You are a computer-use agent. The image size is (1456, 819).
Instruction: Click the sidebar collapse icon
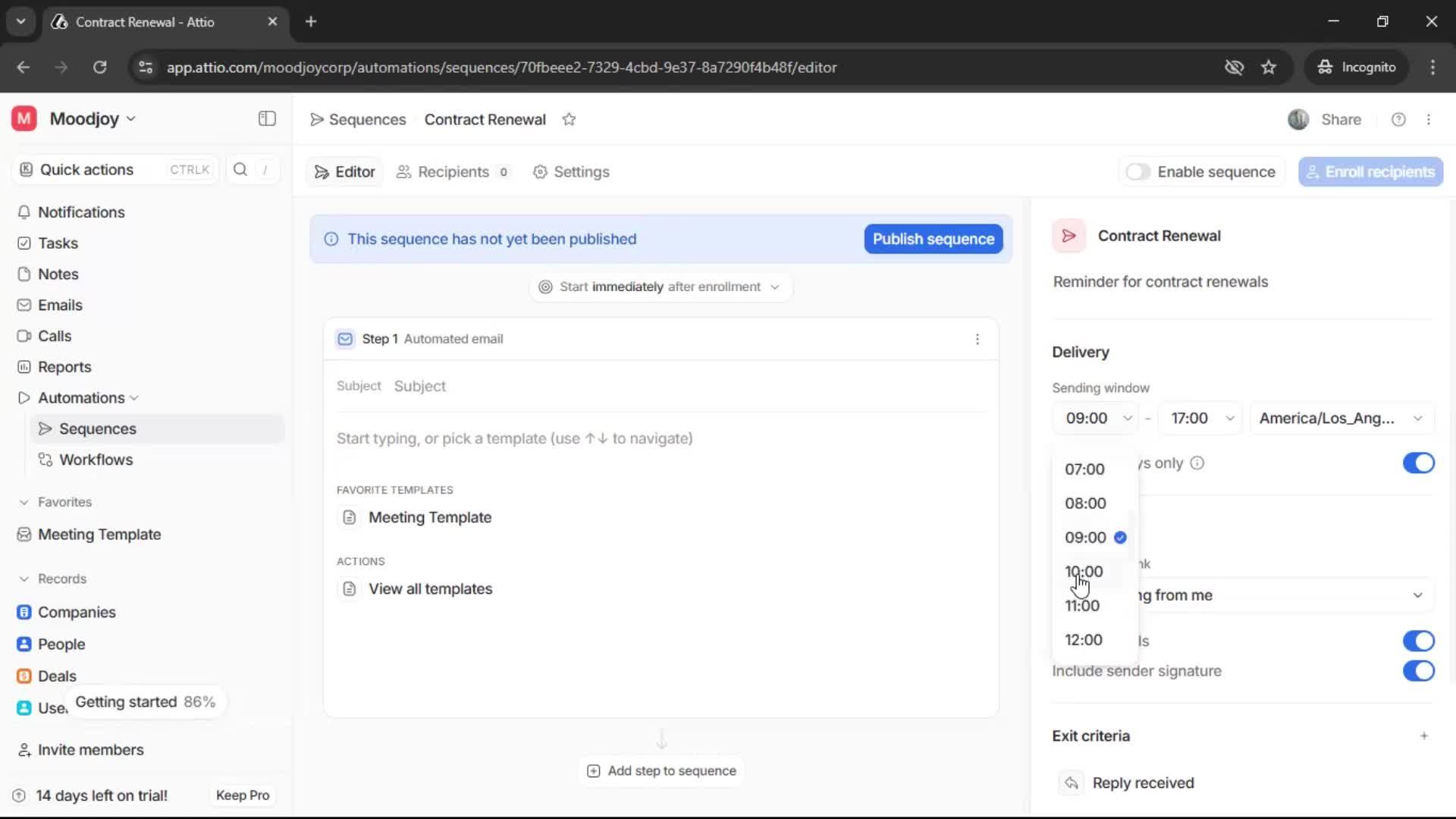click(x=267, y=118)
